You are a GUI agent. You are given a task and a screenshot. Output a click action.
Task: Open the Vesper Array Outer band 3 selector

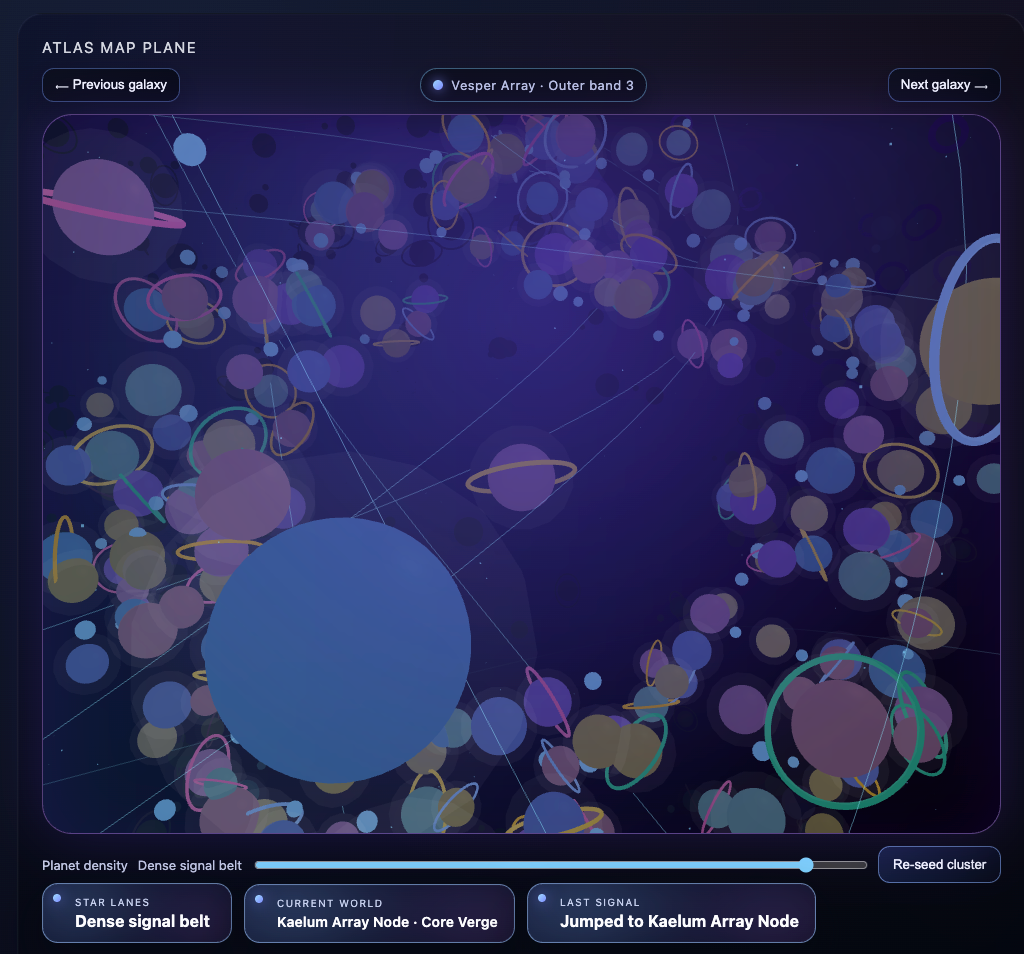533,86
